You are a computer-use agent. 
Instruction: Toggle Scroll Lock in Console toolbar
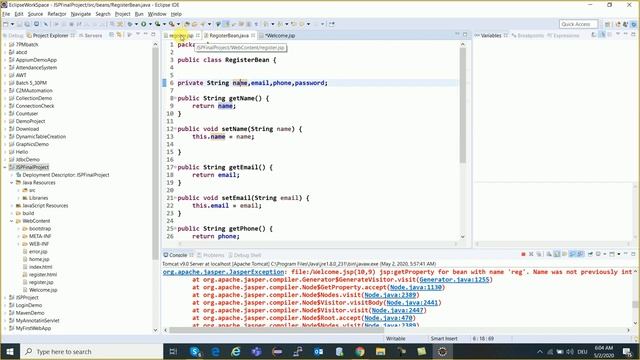pyautogui.click(x=557, y=254)
